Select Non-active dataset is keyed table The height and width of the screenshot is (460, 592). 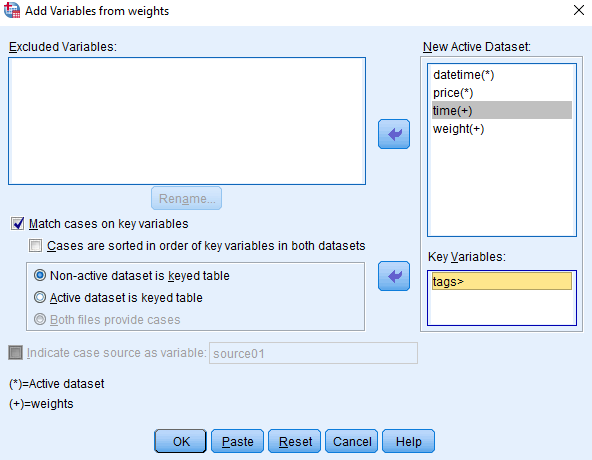40,275
